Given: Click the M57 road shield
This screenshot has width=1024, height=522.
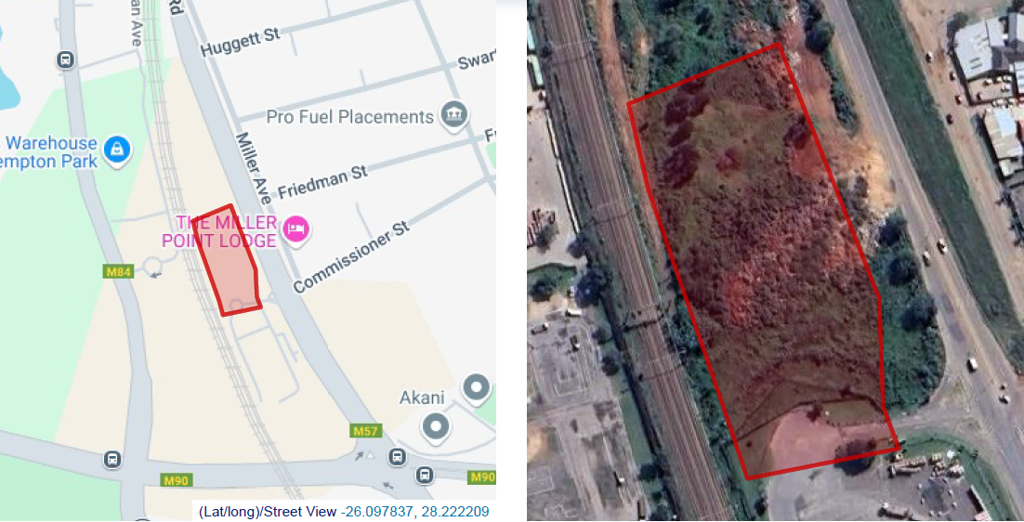Looking at the screenshot, I should (366, 431).
